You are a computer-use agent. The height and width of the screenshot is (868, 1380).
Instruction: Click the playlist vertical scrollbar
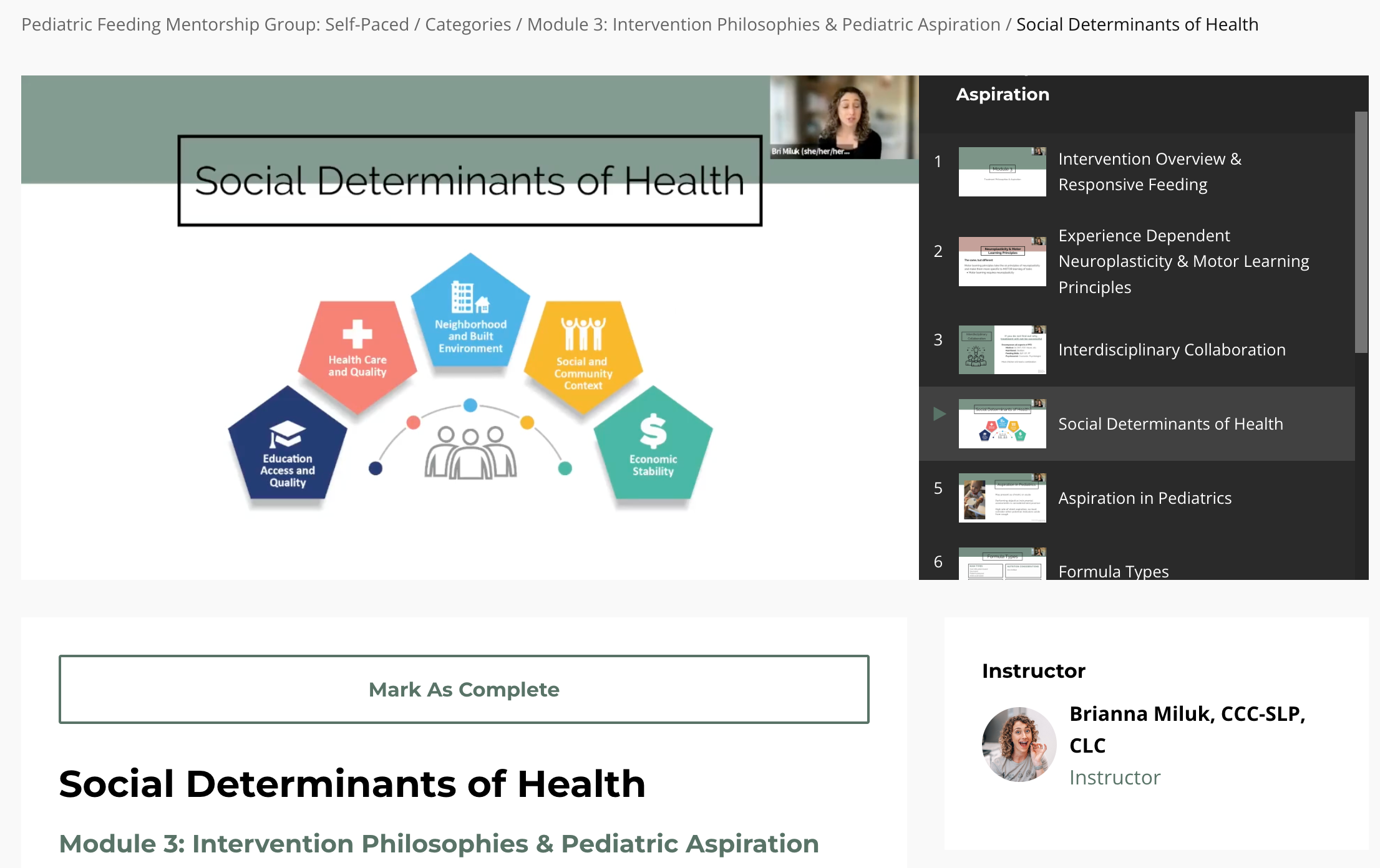(x=1361, y=232)
